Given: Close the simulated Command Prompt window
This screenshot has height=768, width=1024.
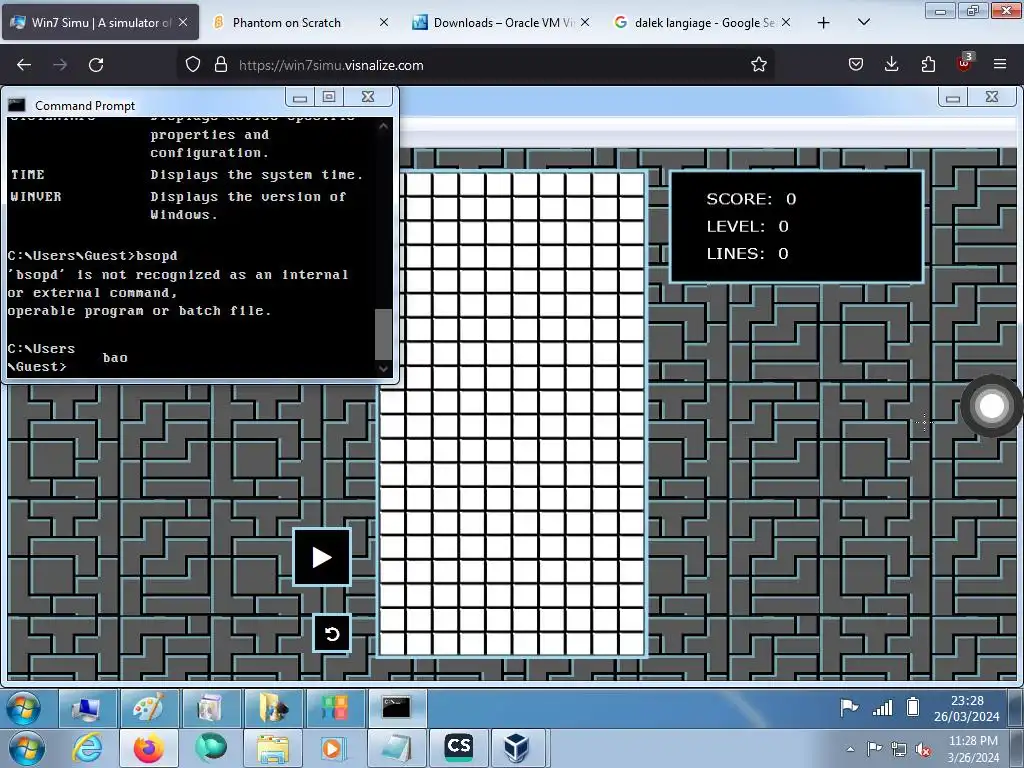Looking at the screenshot, I should point(368,97).
